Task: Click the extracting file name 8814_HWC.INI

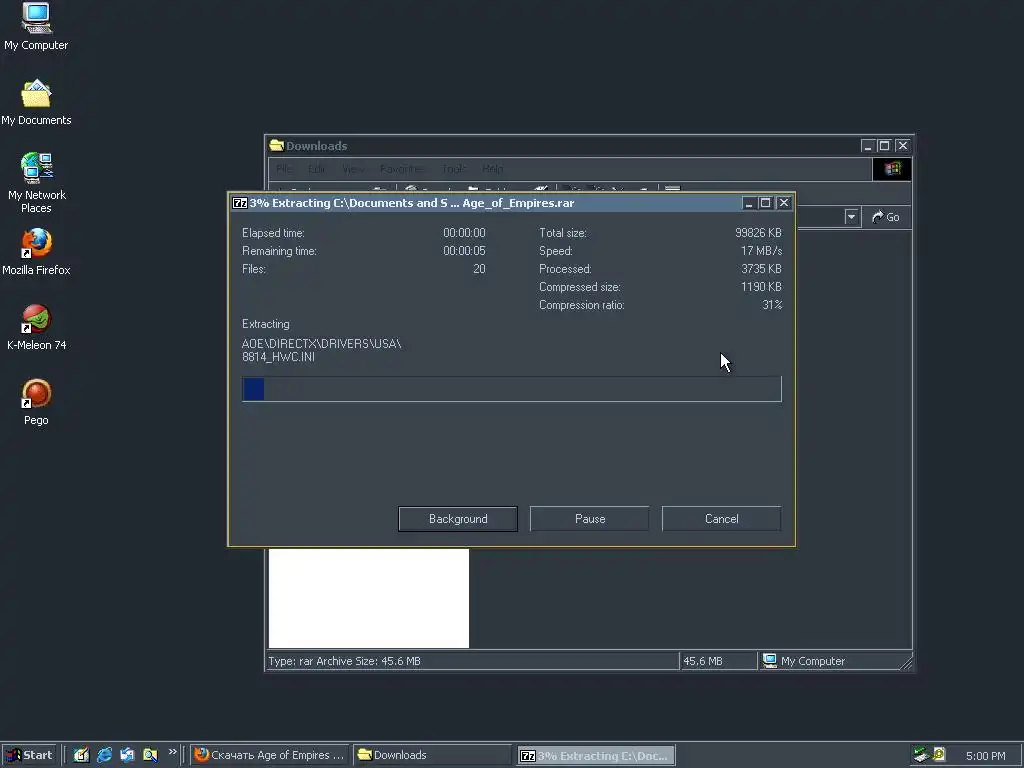Action: pos(278,357)
